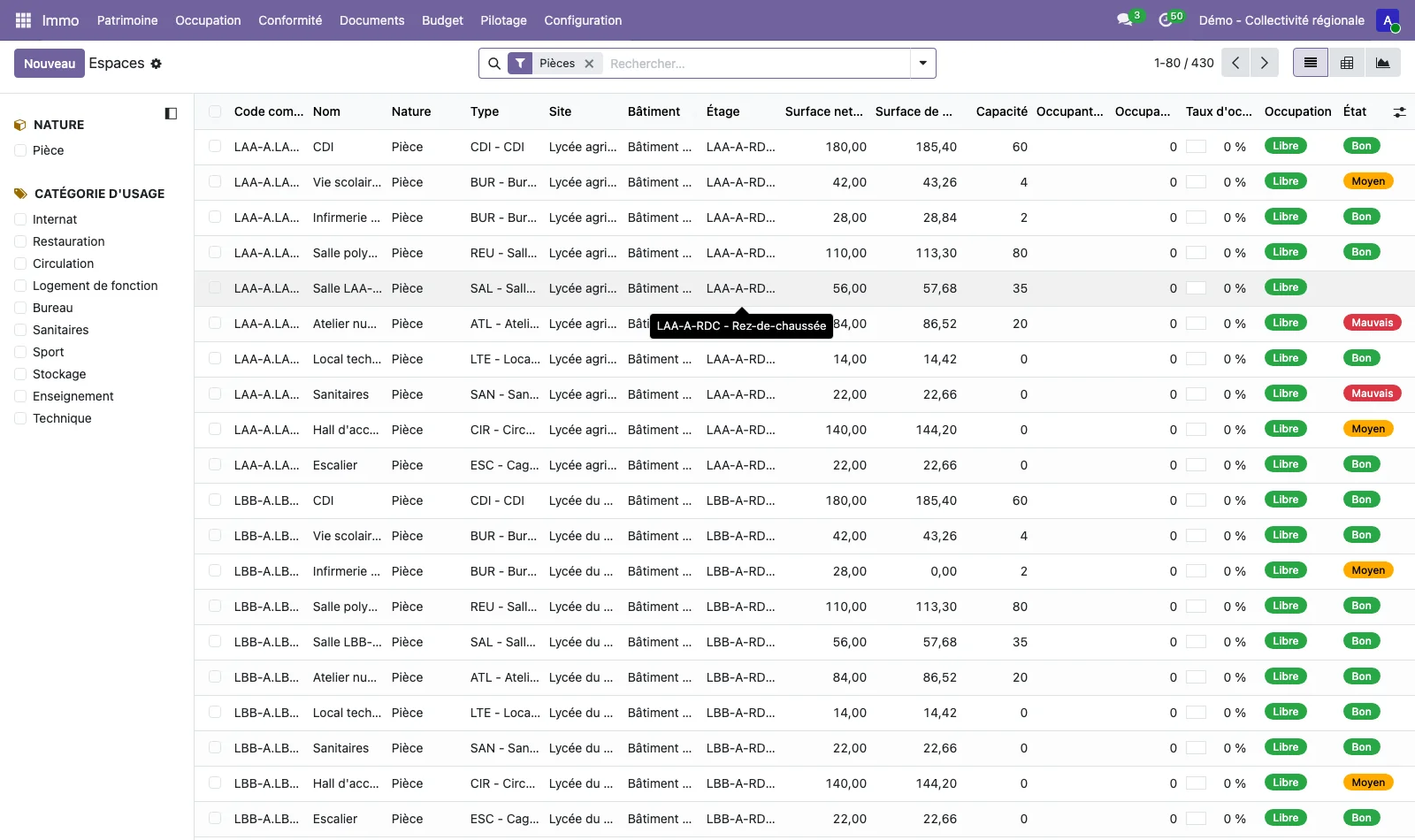This screenshot has height=840, width=1415.
Task: Open the Salle LAA row
Action: click(x=803, y=288)
